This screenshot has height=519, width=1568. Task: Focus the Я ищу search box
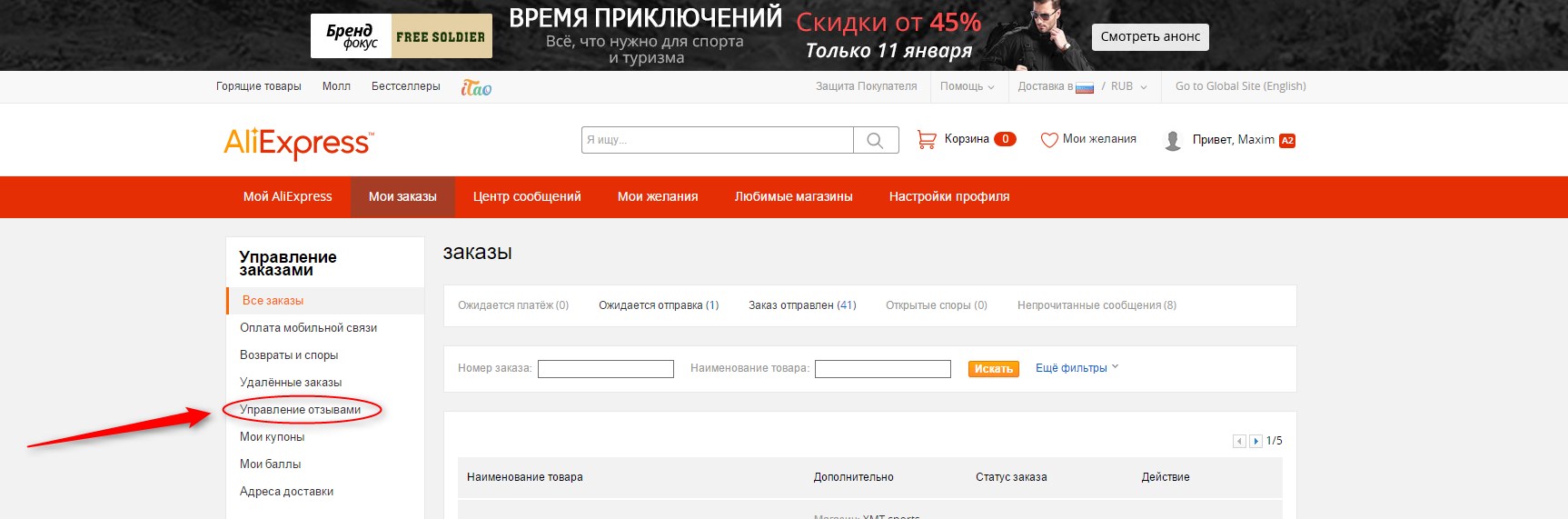(717, 140)
